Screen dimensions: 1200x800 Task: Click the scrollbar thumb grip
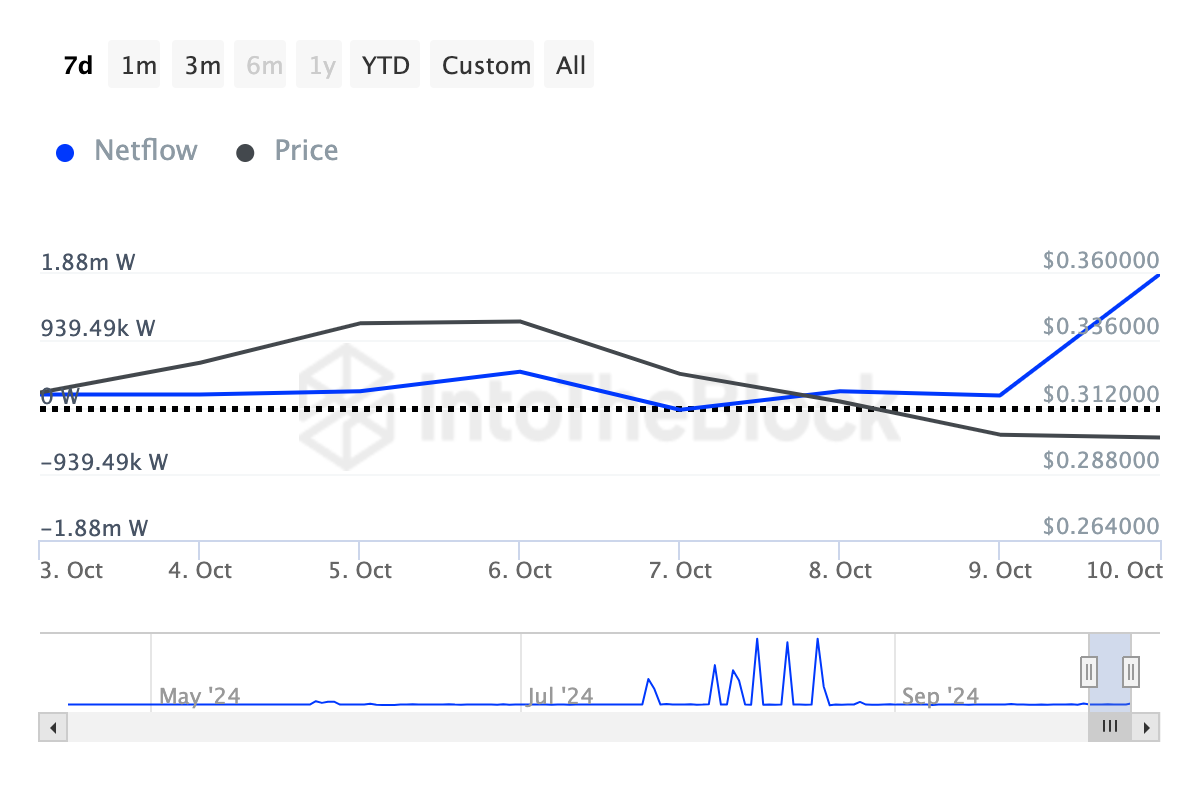1109,727
